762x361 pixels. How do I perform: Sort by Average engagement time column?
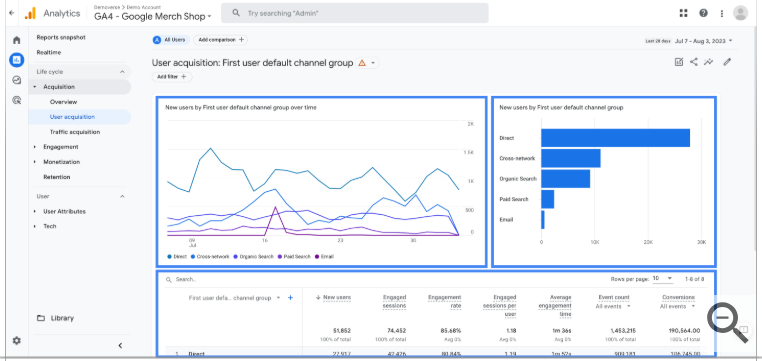click(554, 306)
